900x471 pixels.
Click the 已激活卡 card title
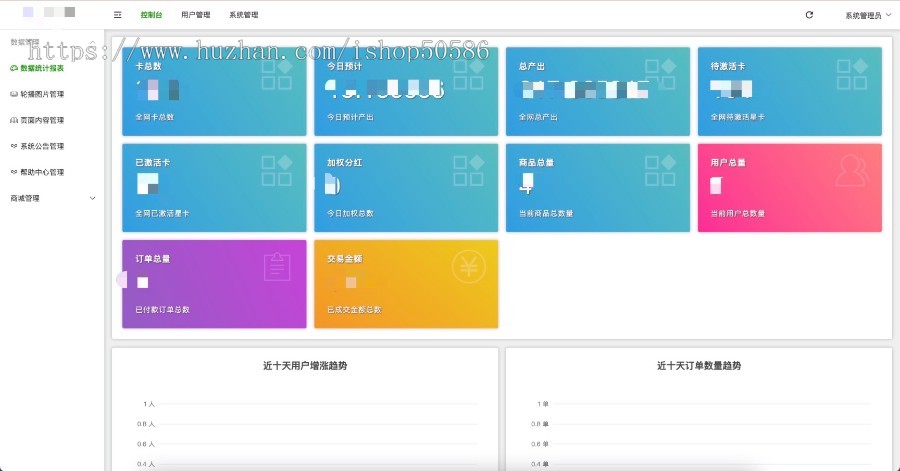coord(153,162)
